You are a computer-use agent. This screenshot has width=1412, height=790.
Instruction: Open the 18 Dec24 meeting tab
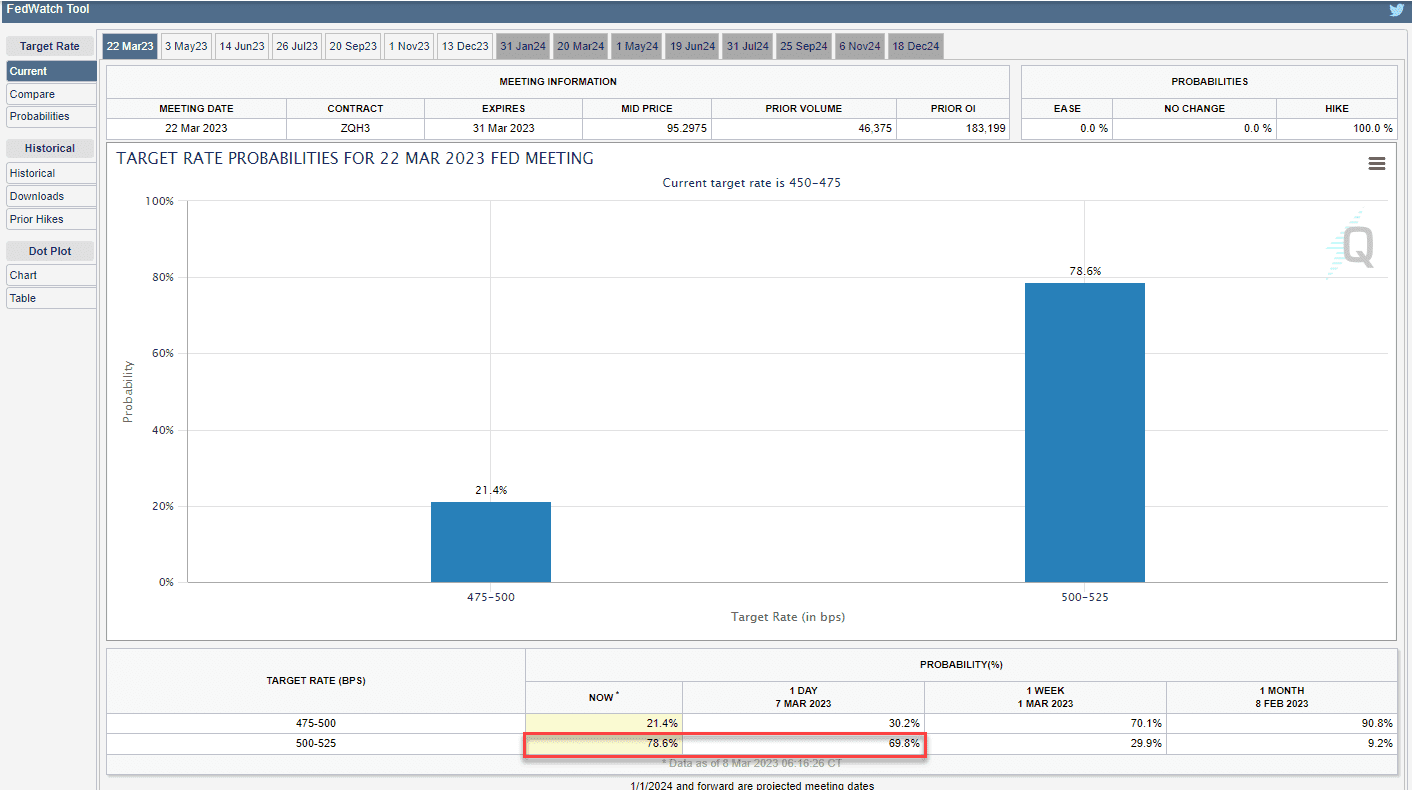tap(915, 46)
